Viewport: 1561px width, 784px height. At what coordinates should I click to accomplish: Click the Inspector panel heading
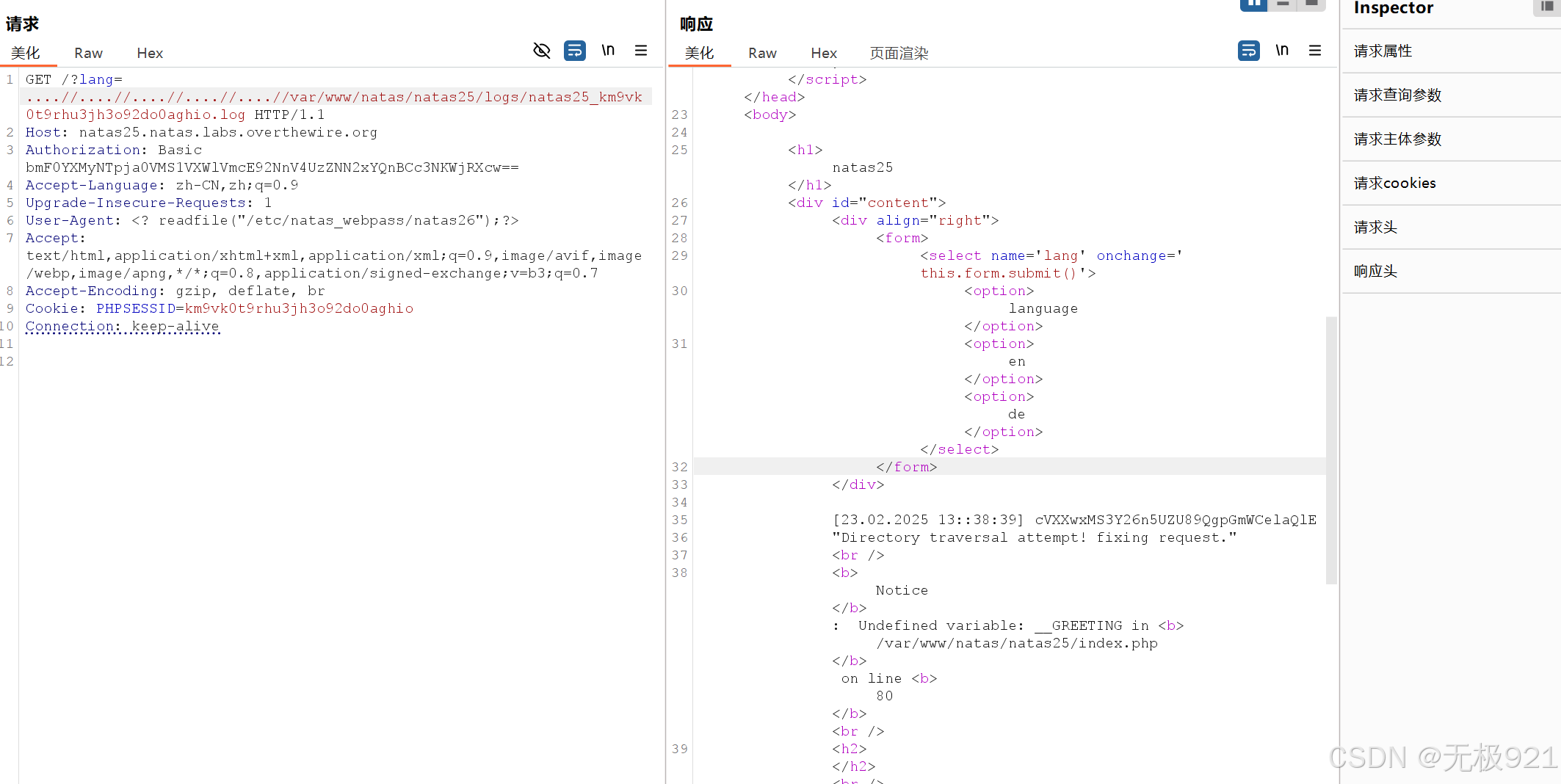[1394, 8]
